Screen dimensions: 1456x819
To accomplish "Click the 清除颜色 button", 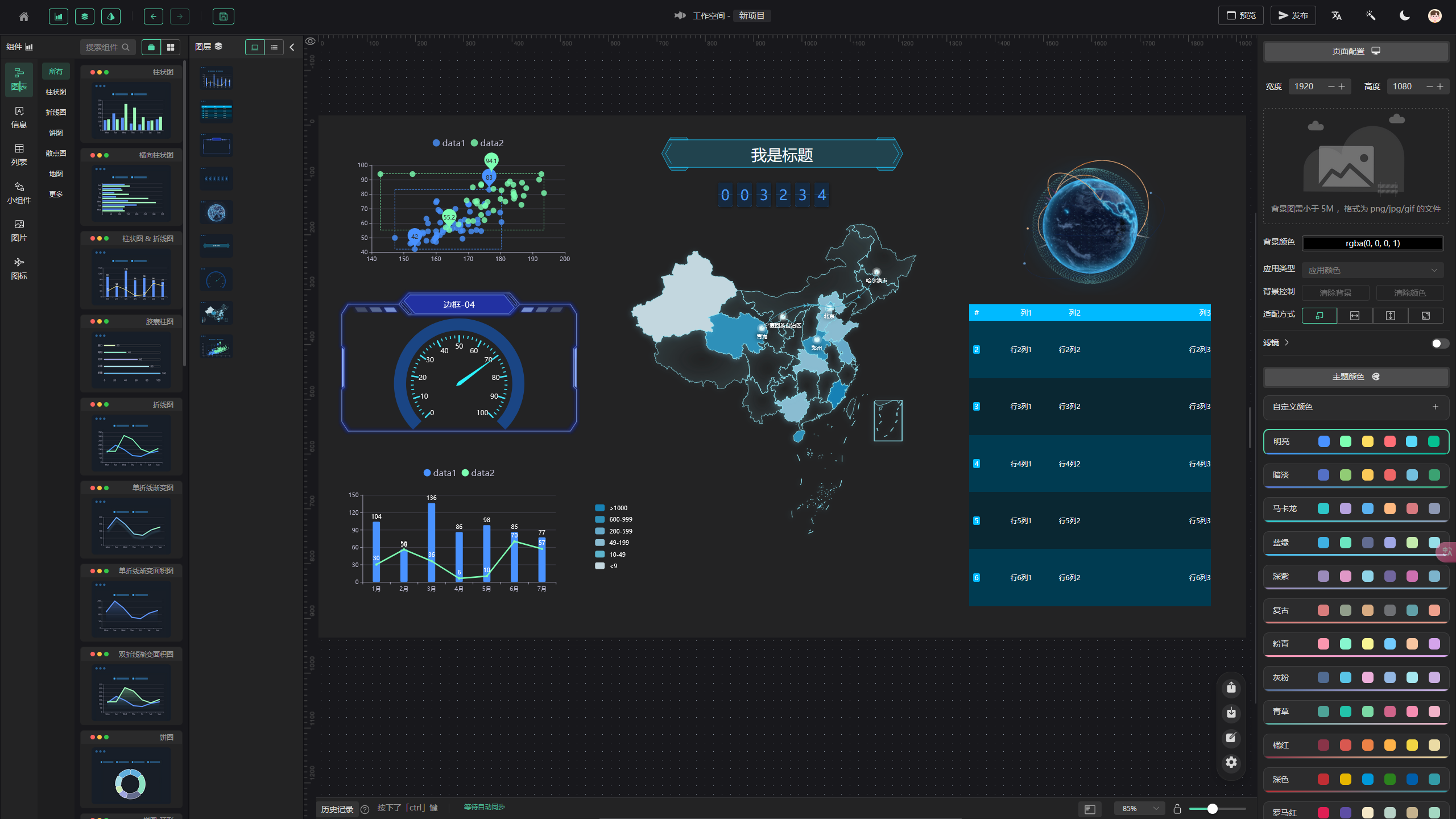I will click(x=1409, y=293).
